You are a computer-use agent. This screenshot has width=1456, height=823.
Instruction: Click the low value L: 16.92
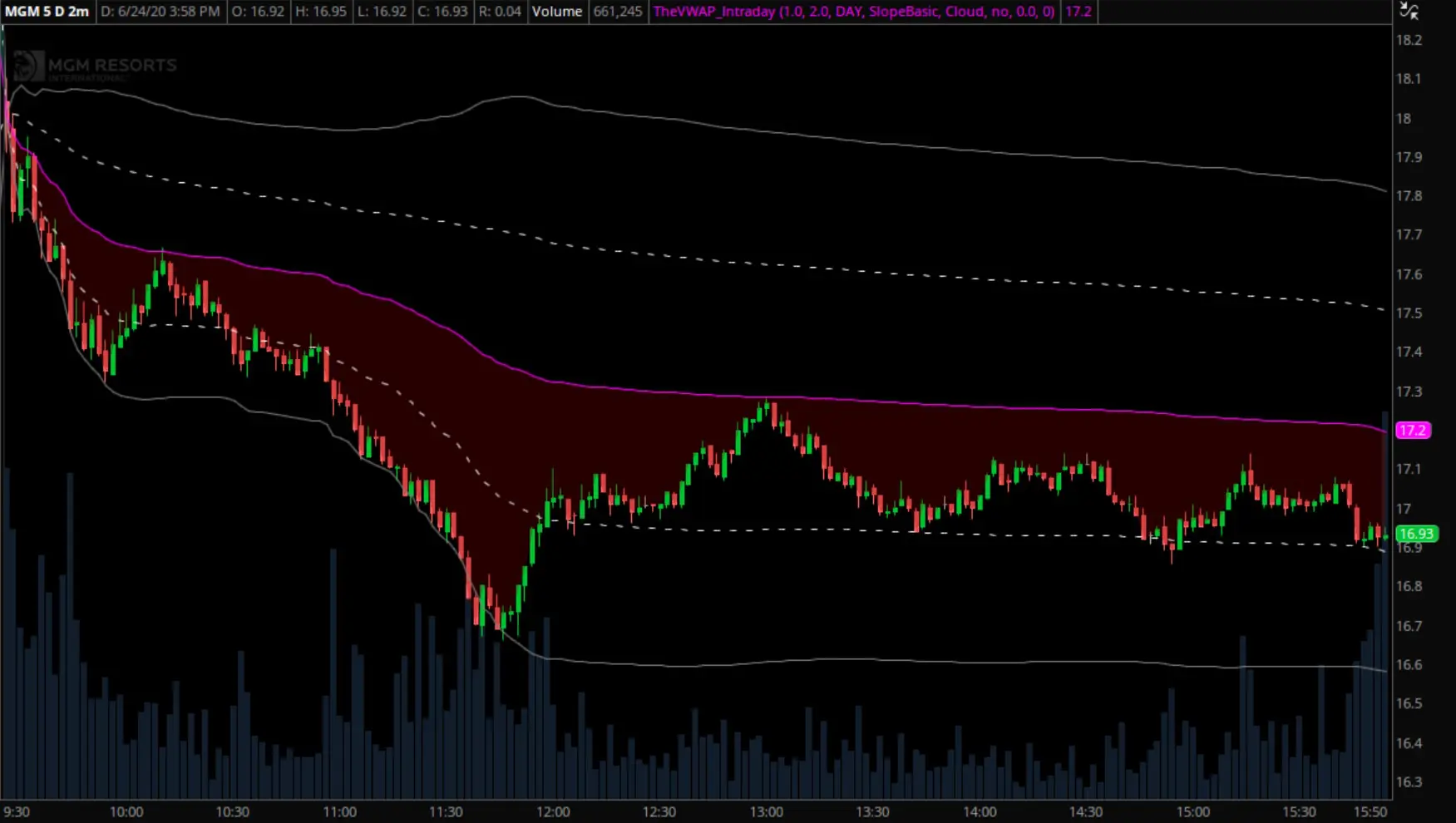[x=382, y=12]
